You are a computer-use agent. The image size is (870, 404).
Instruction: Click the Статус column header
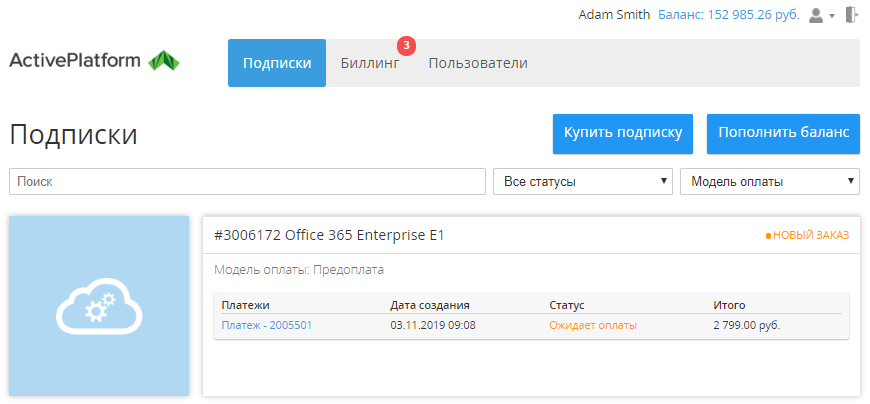point(567,305)
